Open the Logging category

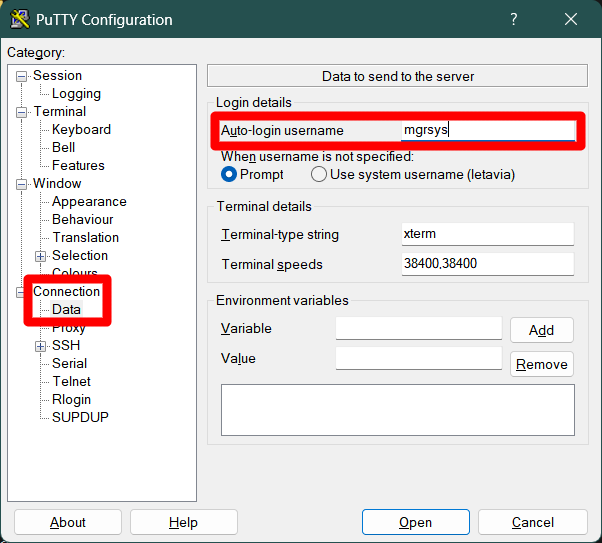[x=76, y=93]
